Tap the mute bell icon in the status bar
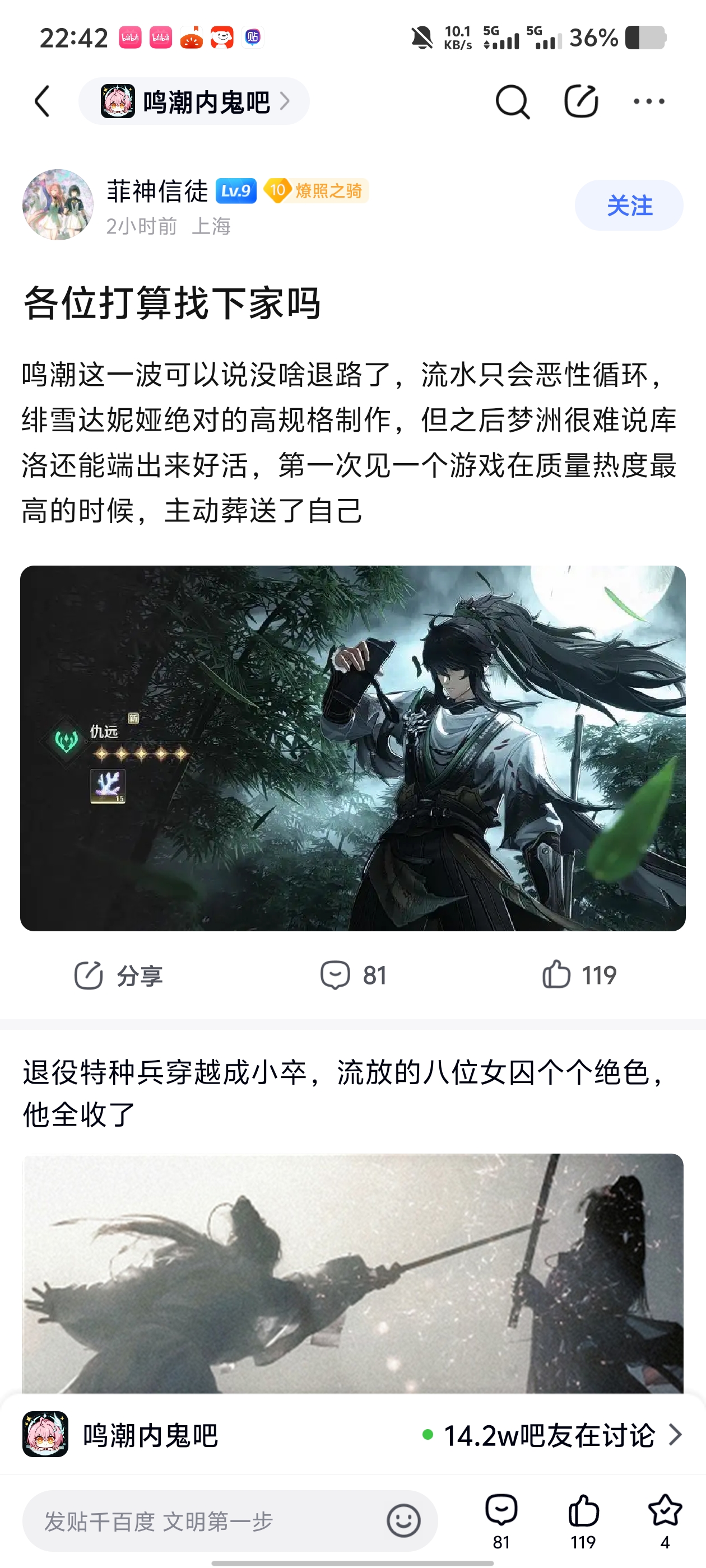This screenshot has height=1568, width=706. 421,38
